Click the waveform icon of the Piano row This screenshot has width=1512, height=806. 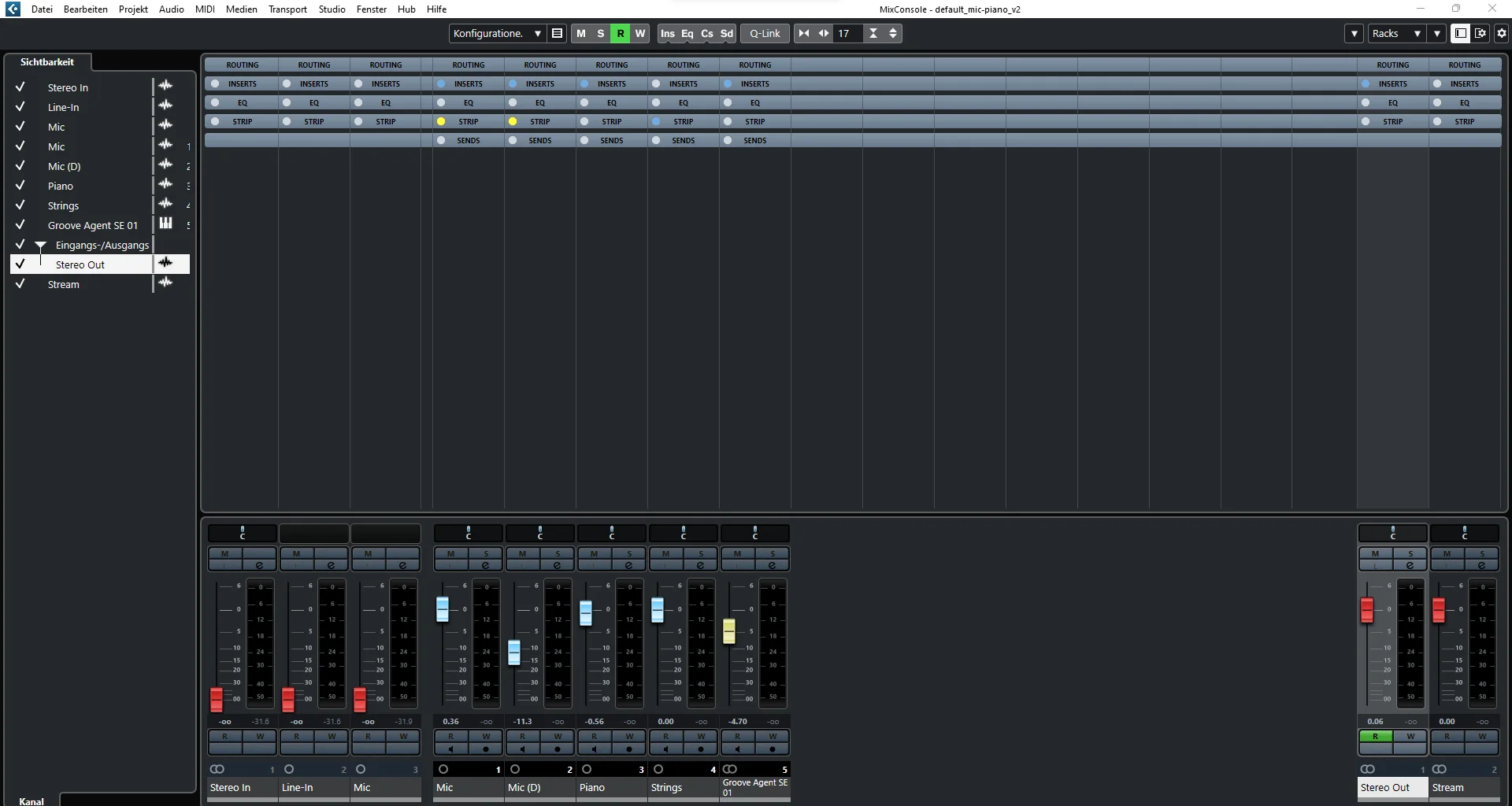(165, 185)
